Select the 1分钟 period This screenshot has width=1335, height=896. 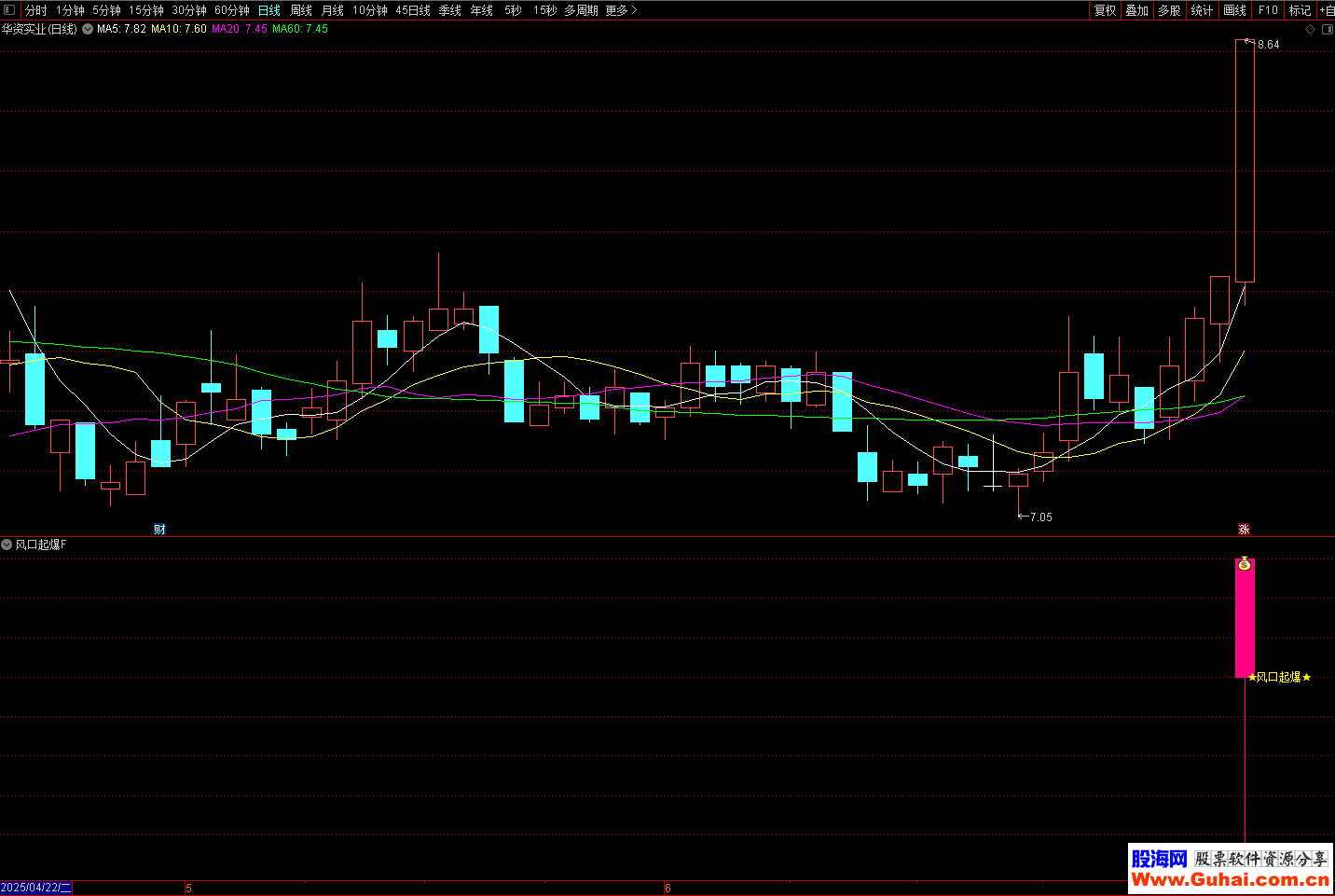pos(70,10)
